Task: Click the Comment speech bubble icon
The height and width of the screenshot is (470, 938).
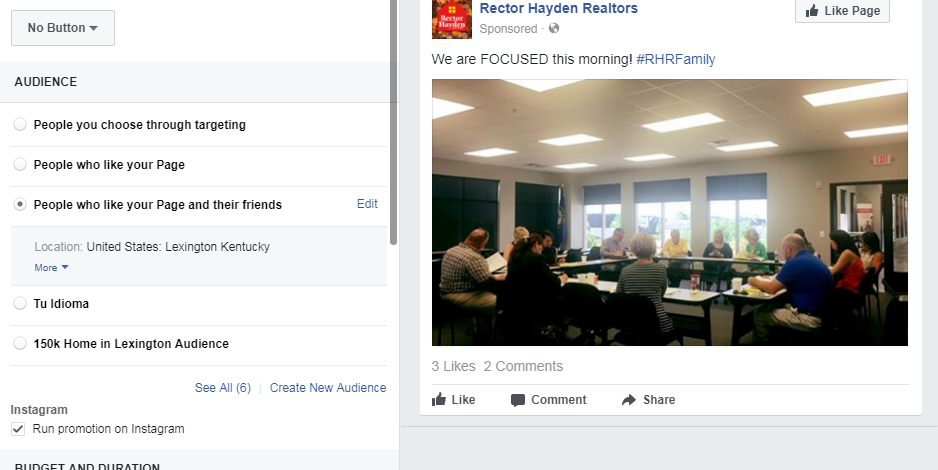Action: [518, 400]
